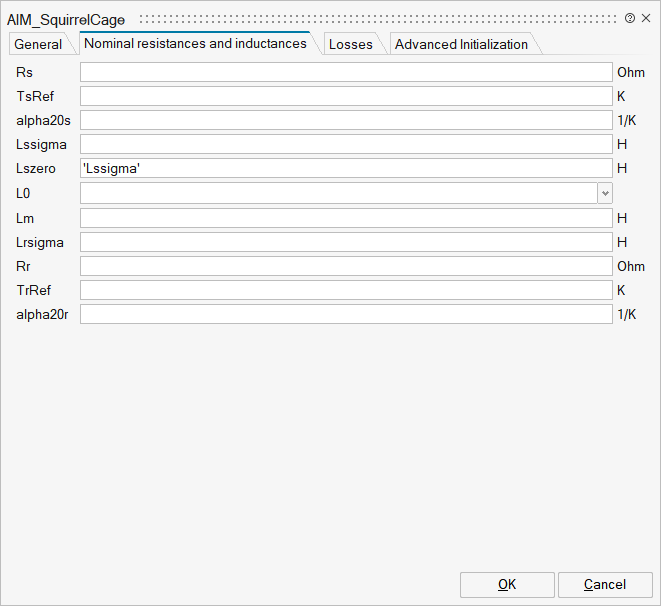Switch to the General tab
661x606 pixels.
click(x=38, y=44)
